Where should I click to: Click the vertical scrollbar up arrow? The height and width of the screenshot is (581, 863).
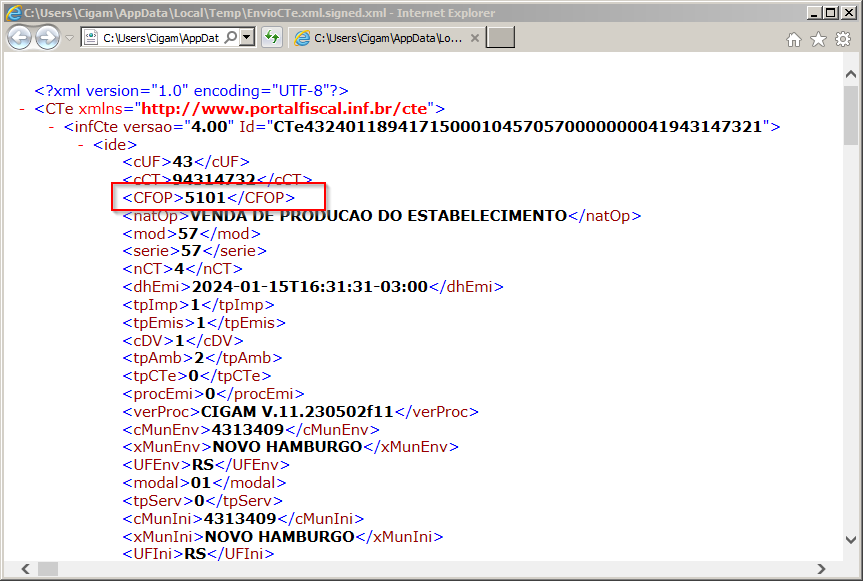click(850, 74)
